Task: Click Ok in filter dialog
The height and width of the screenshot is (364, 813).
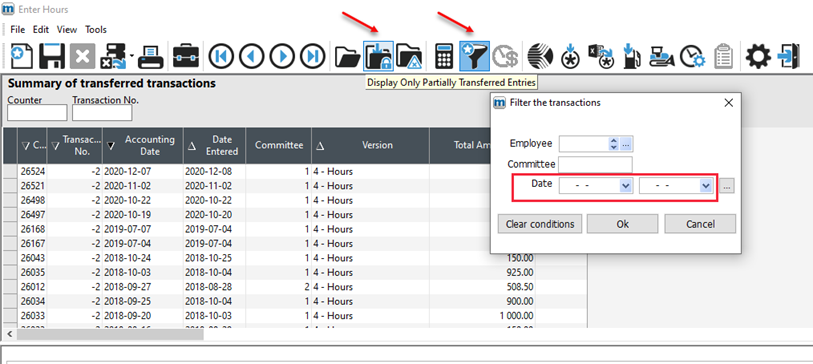Action: coord(622,224)
